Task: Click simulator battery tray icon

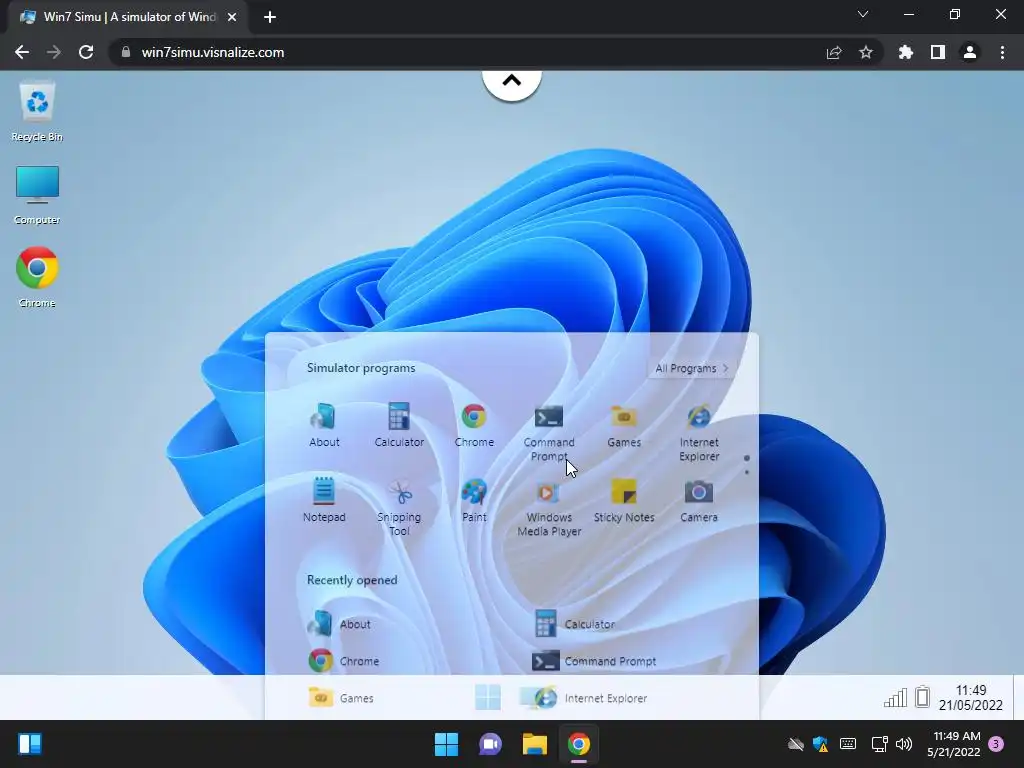Action: (922, 697)
